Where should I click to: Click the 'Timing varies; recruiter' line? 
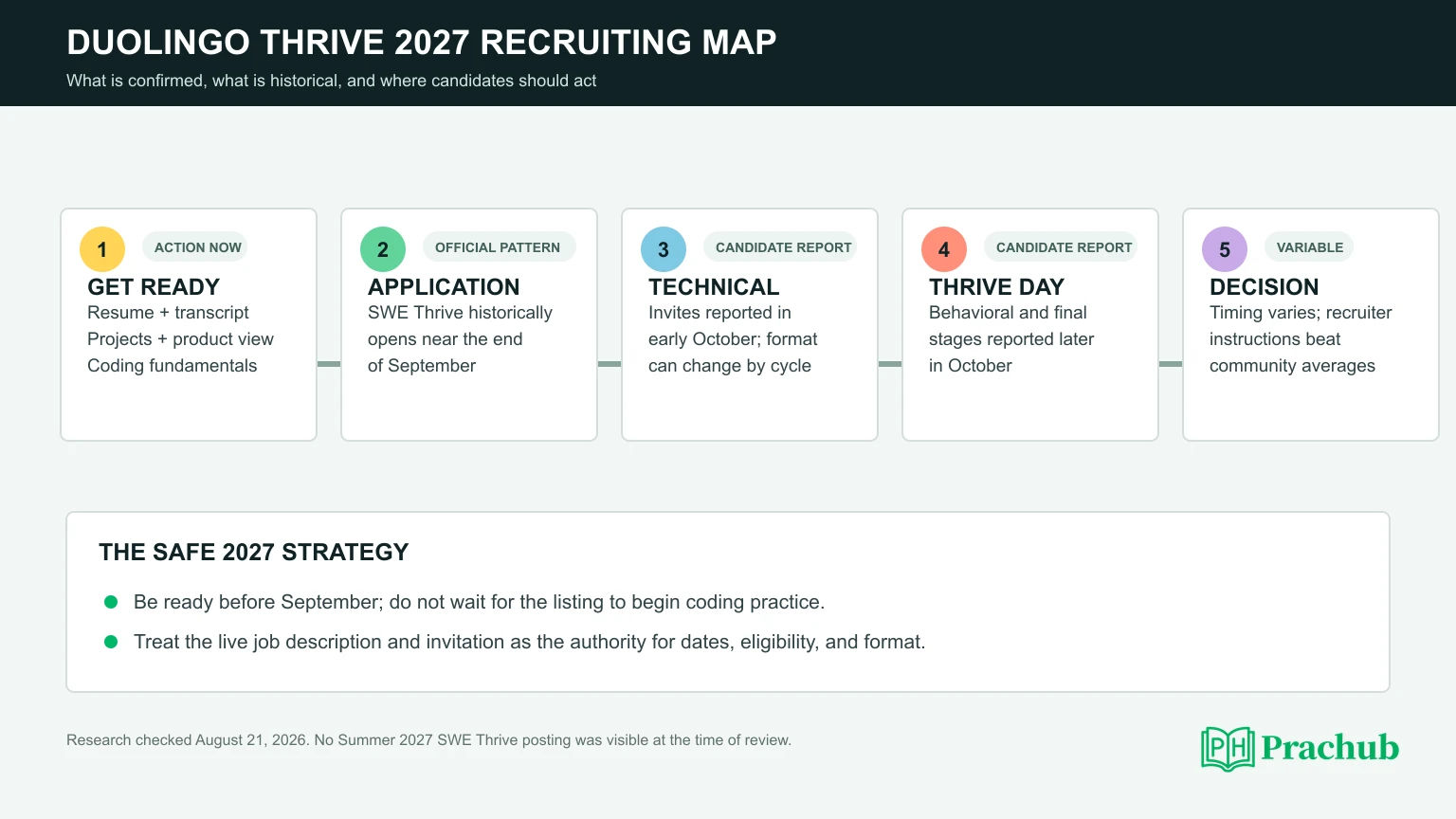click(x=1301, y=313)
